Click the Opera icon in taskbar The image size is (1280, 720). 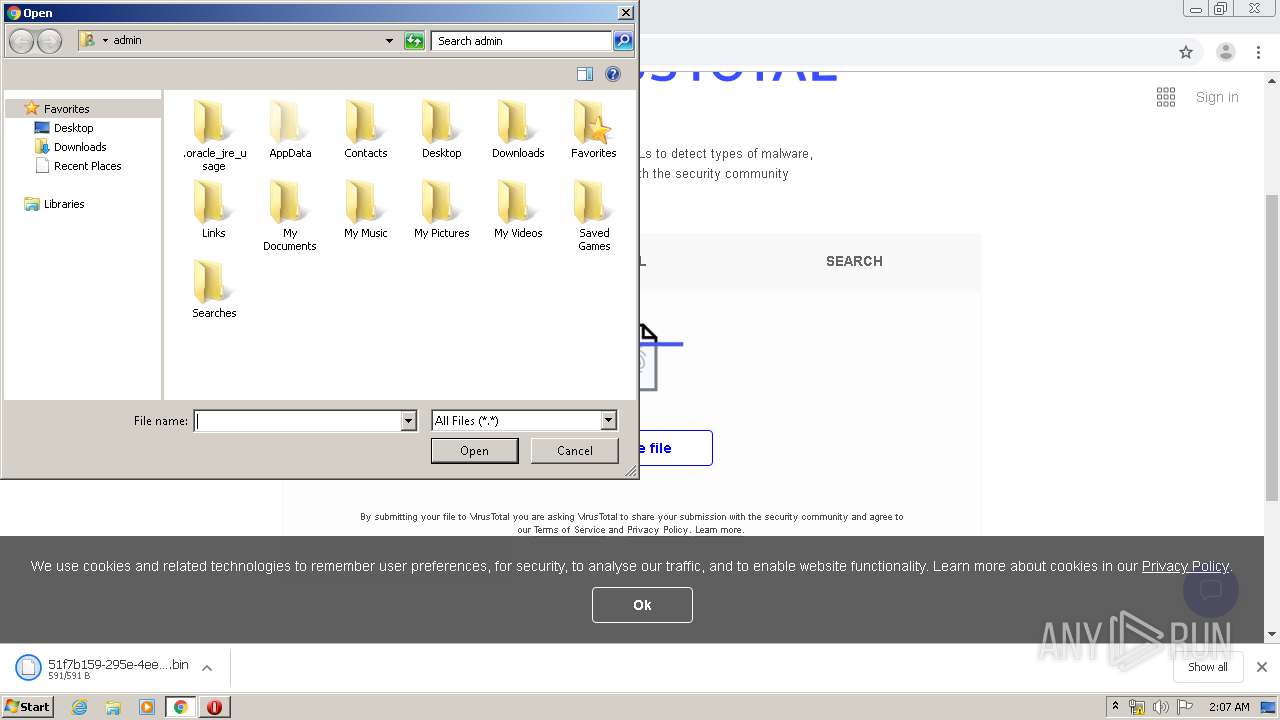click(214, 707)
